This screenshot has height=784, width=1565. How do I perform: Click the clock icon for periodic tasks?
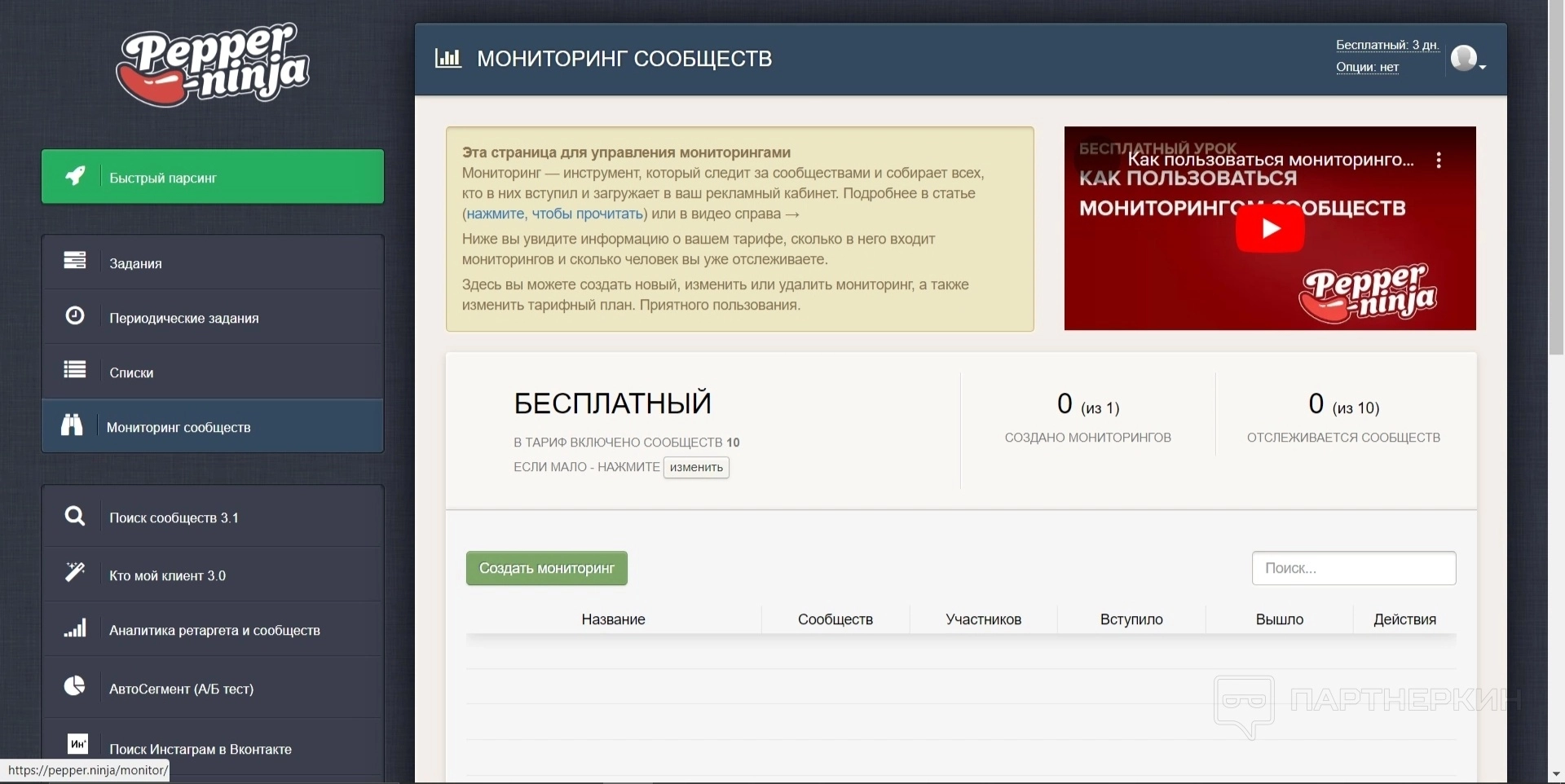(75, 315)
